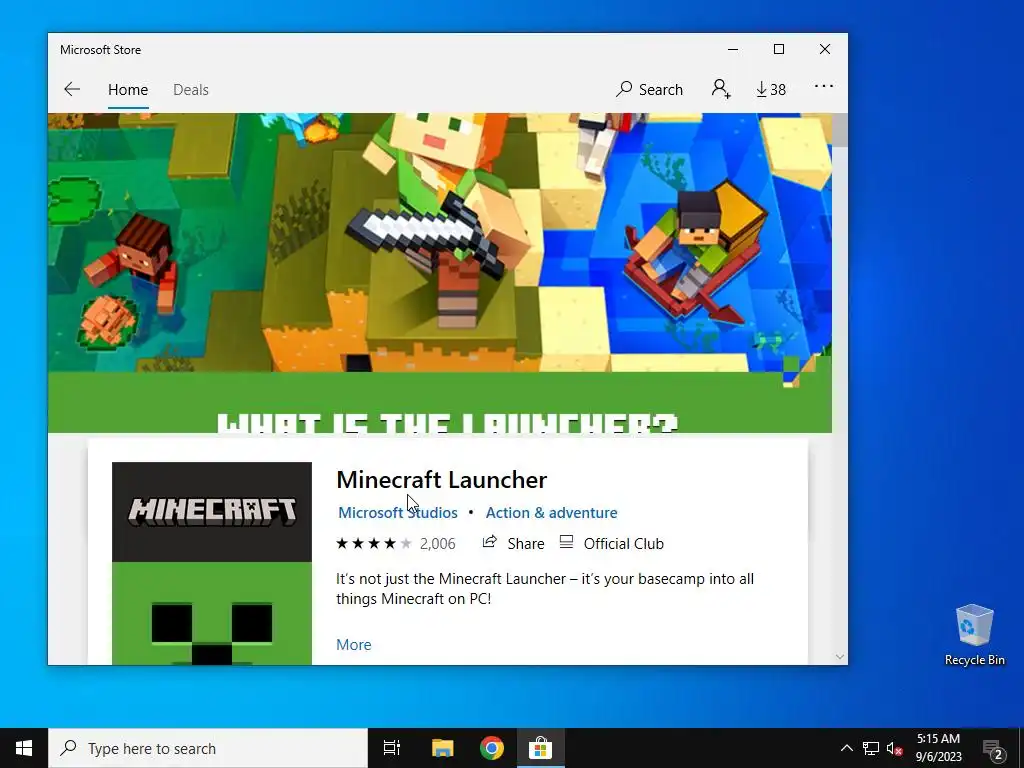1024x768 pixels.
Task: Launch File Explorer from the taskbar
Action: tap(442, 748)
